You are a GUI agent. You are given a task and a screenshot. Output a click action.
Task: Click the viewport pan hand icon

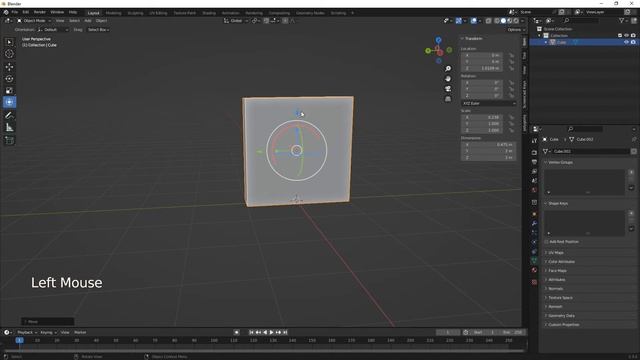[448, 79]
